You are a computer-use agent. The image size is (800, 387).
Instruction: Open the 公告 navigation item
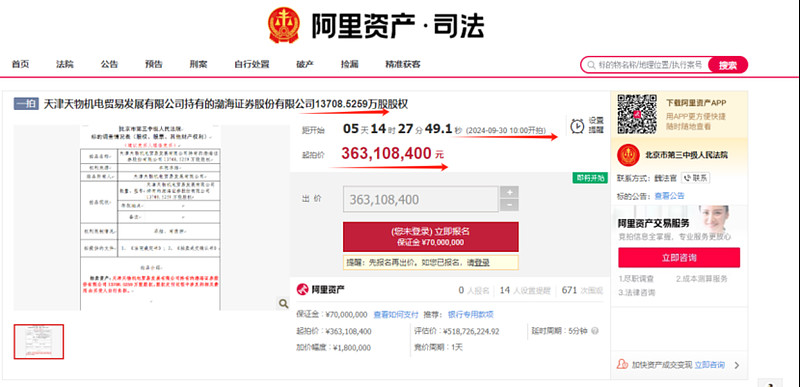point(109,64)
